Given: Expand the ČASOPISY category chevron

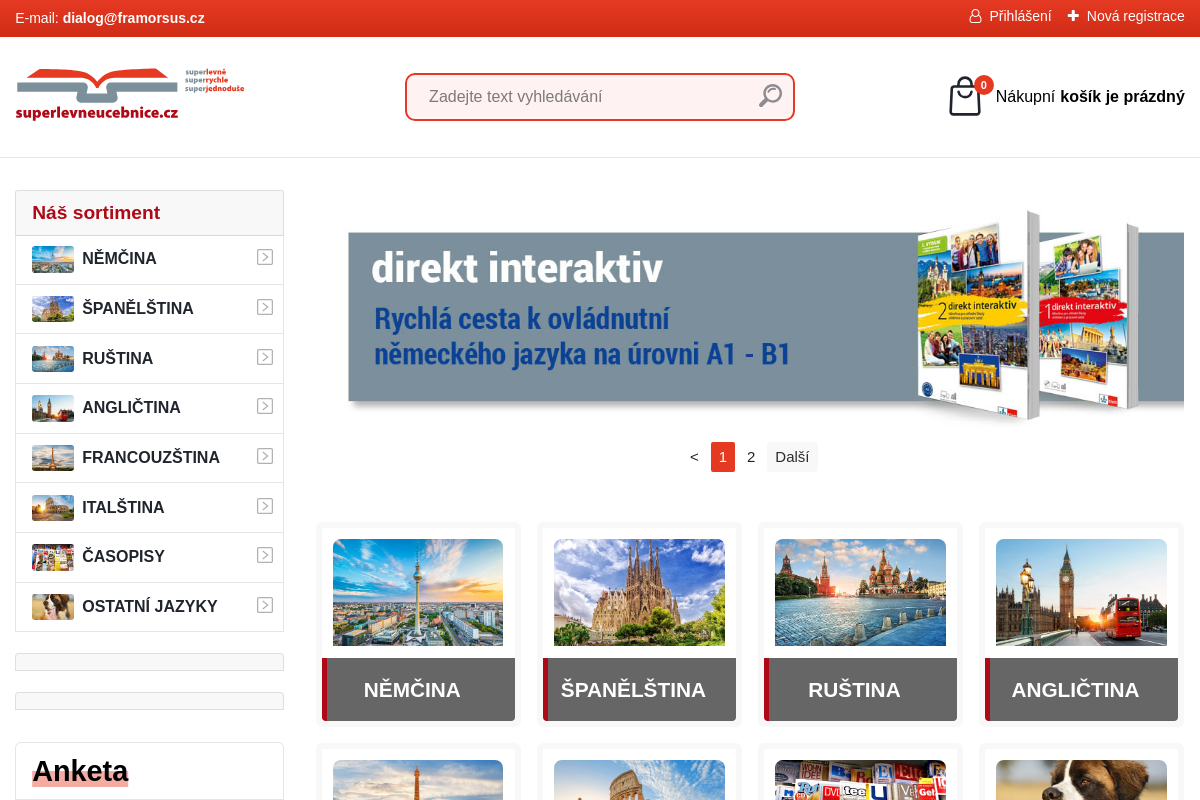Looking at the screenshot, I should click(x=264, y=555).
